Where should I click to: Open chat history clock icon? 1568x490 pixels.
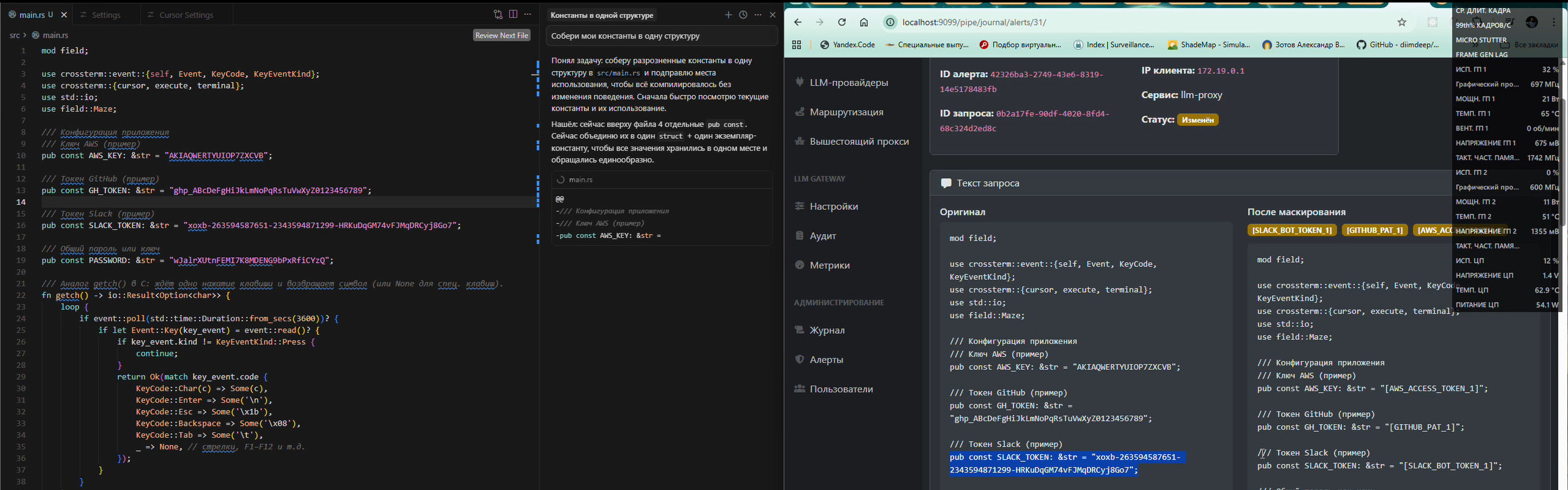(x=743, y=15)
